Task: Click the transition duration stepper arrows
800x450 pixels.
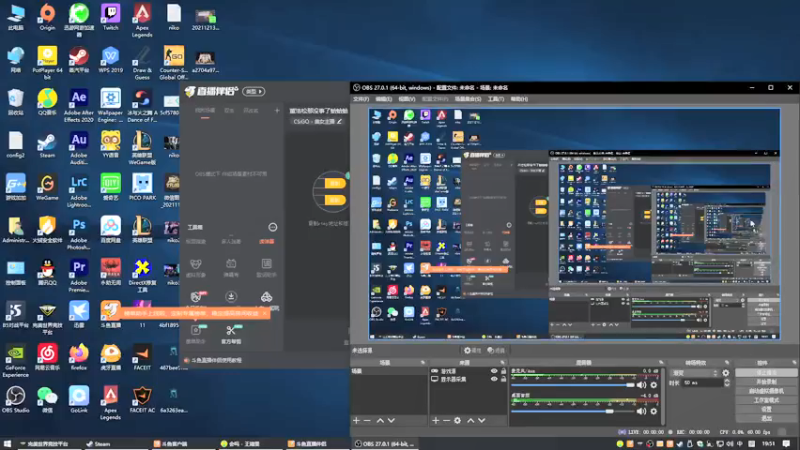Action: [x=727, y=383]
